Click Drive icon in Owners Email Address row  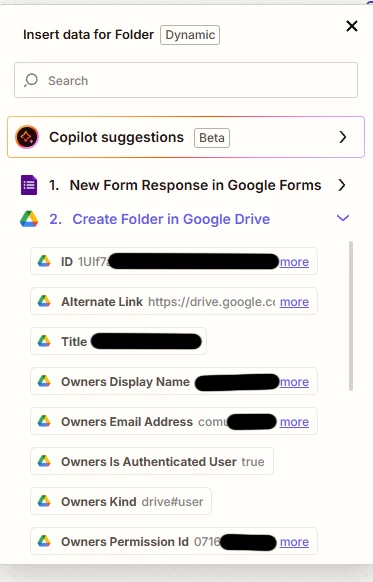[x=44, y=421]
